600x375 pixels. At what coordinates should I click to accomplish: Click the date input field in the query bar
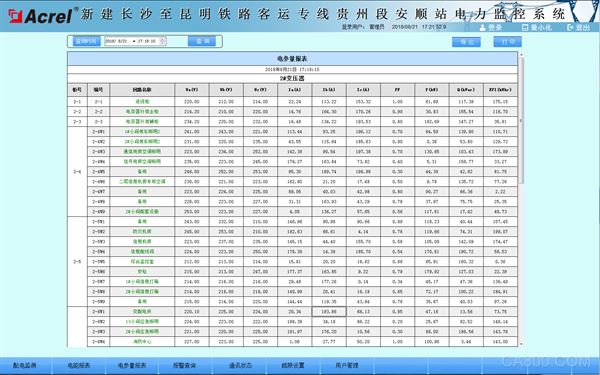pos(135,41)
